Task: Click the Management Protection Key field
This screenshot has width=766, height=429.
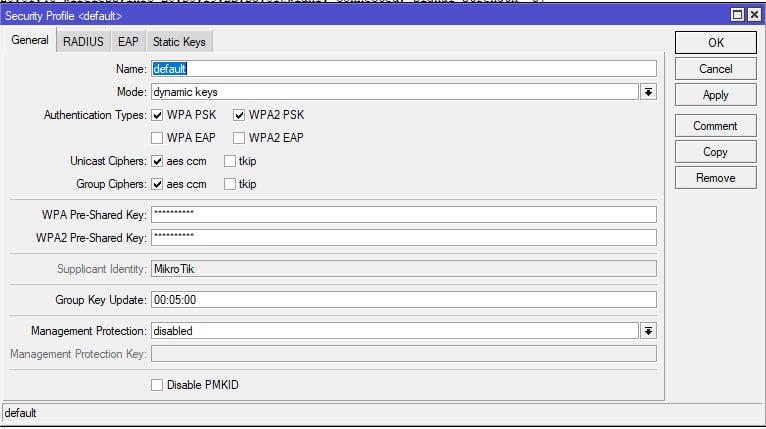Action: 404,354
